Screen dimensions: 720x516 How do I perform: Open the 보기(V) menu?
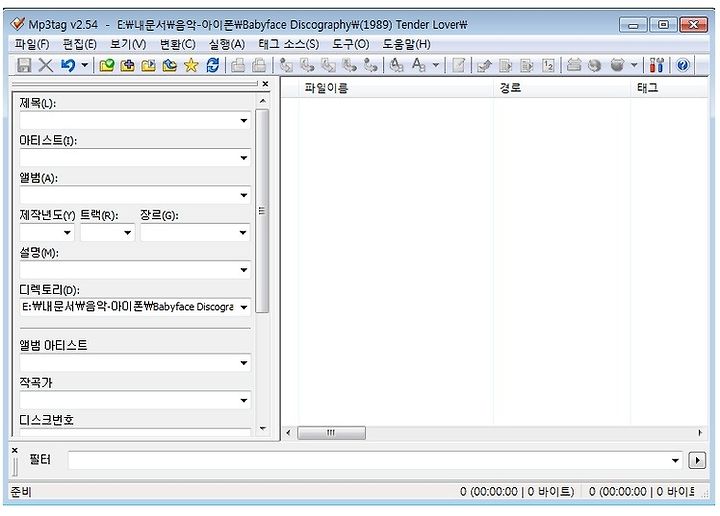[x=128, y=44]
